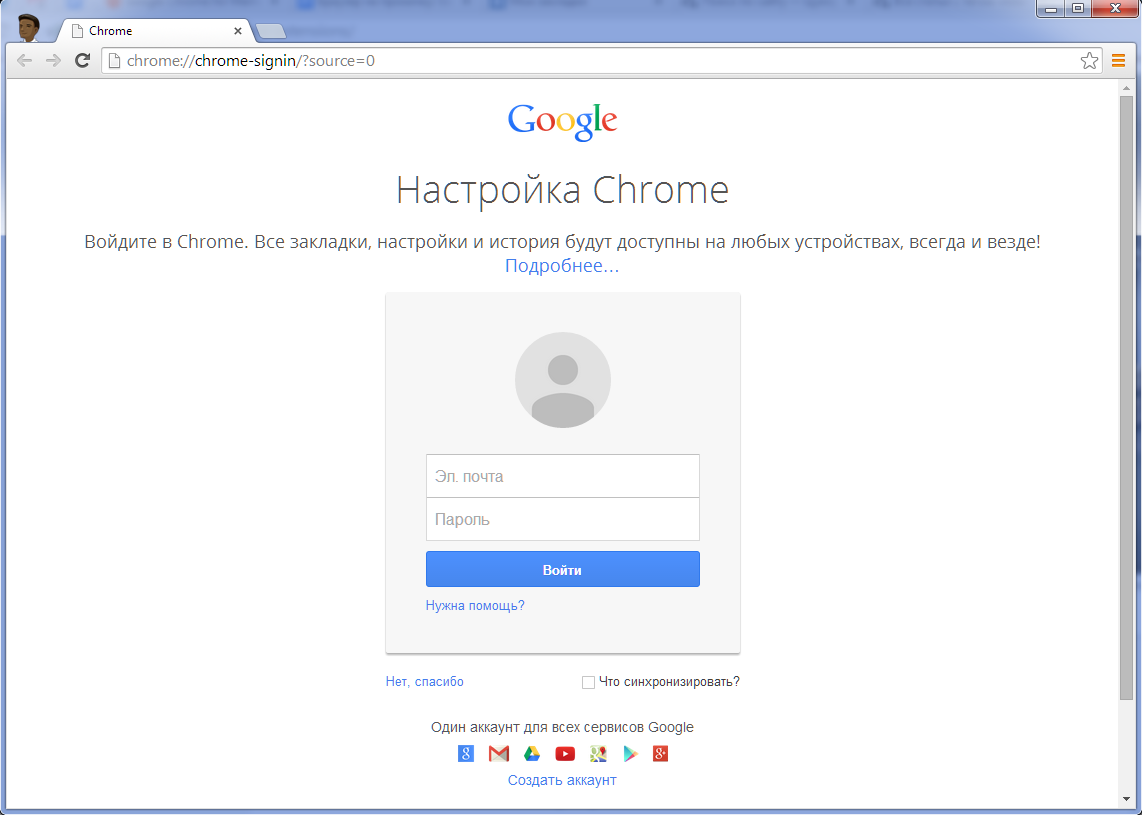Viewport: 1142px width, 815px height.
Task: Select the Google+ icon
Action: pos(661,753)
